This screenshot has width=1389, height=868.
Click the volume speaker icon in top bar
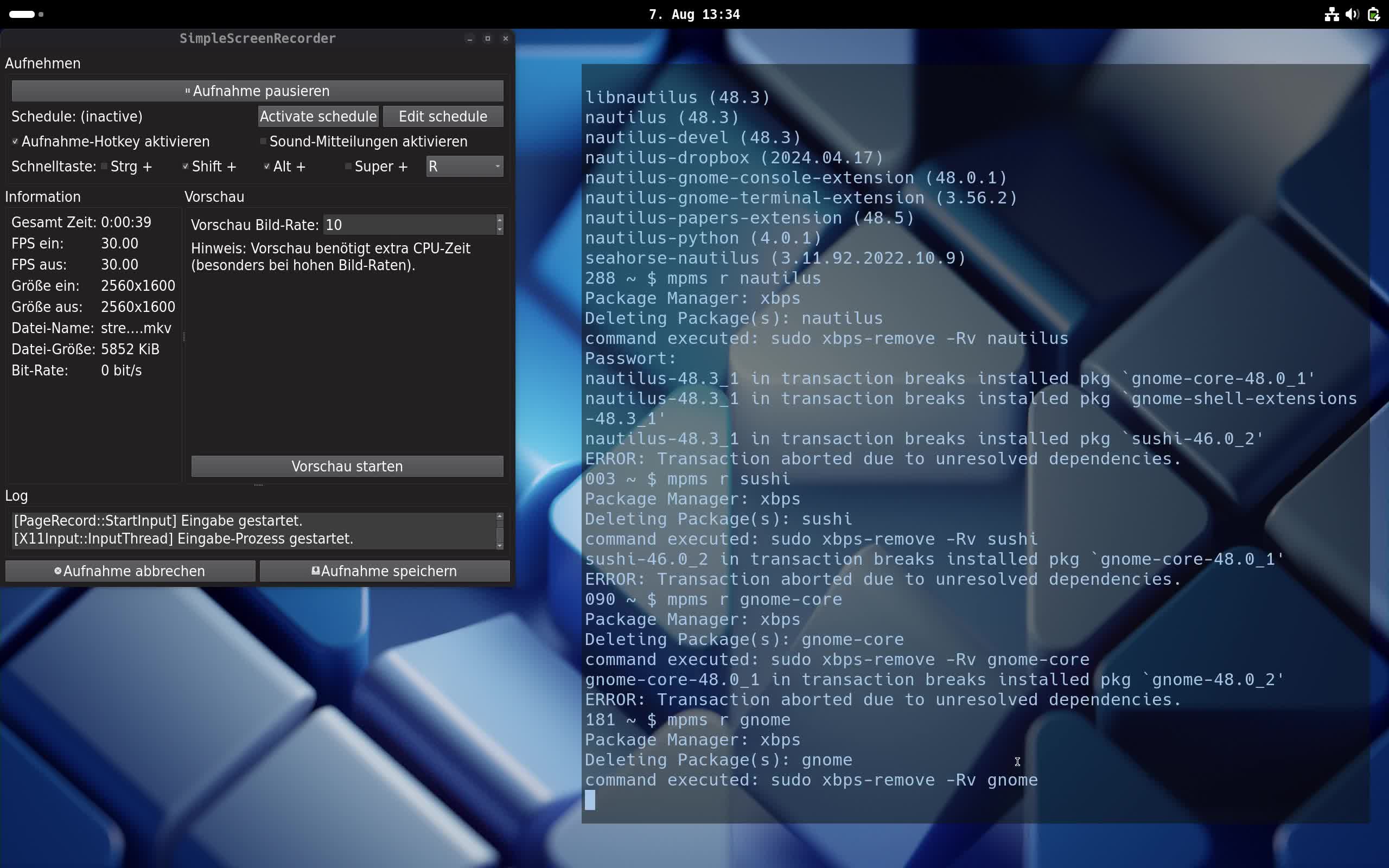click(1352, 14)
